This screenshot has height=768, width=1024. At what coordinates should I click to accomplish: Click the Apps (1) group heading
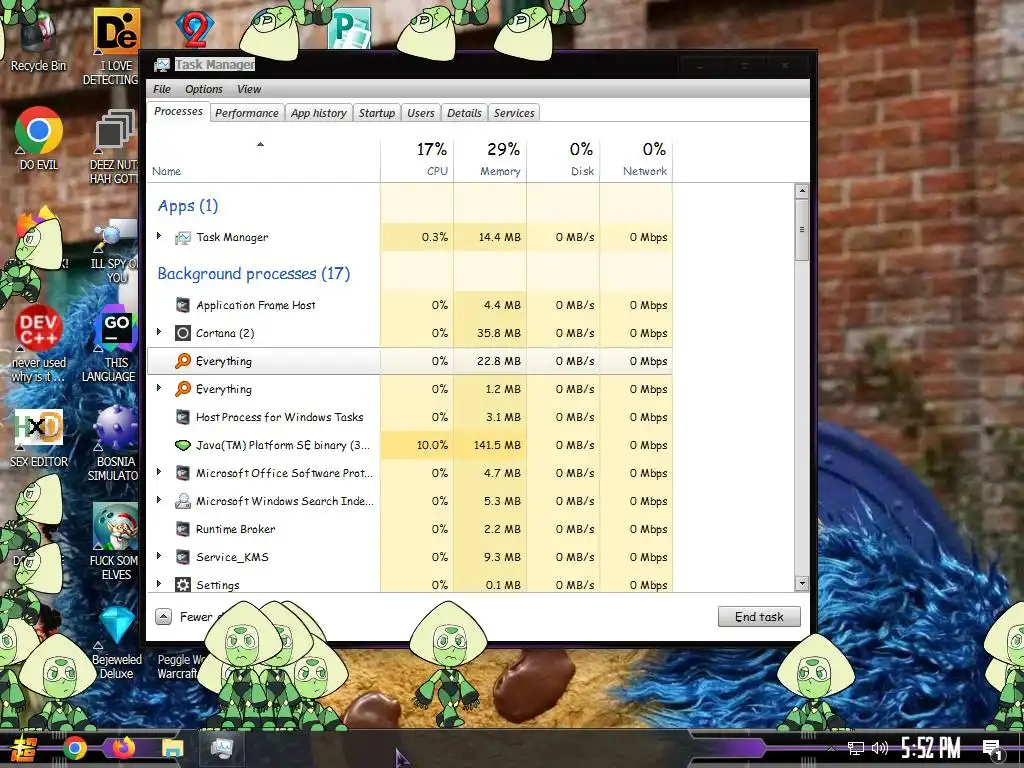point(188,206)
